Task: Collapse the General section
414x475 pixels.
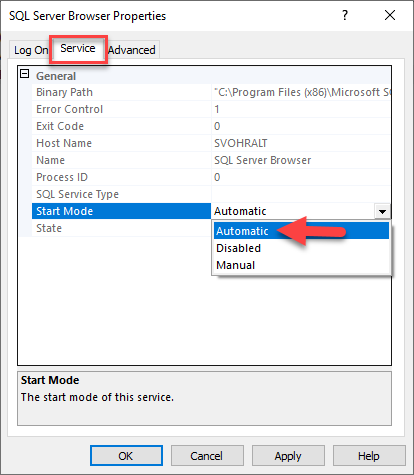Action: [25, 74]
